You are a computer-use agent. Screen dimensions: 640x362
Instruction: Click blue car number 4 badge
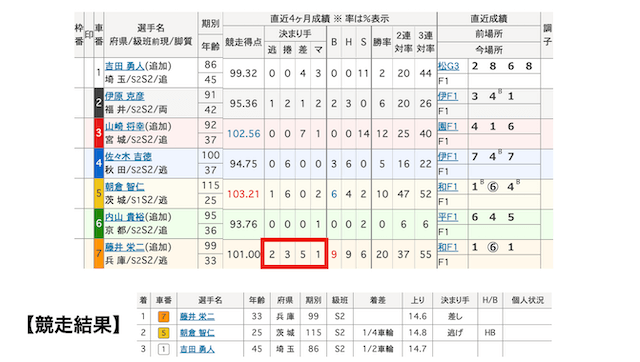[x=99, y=163]
